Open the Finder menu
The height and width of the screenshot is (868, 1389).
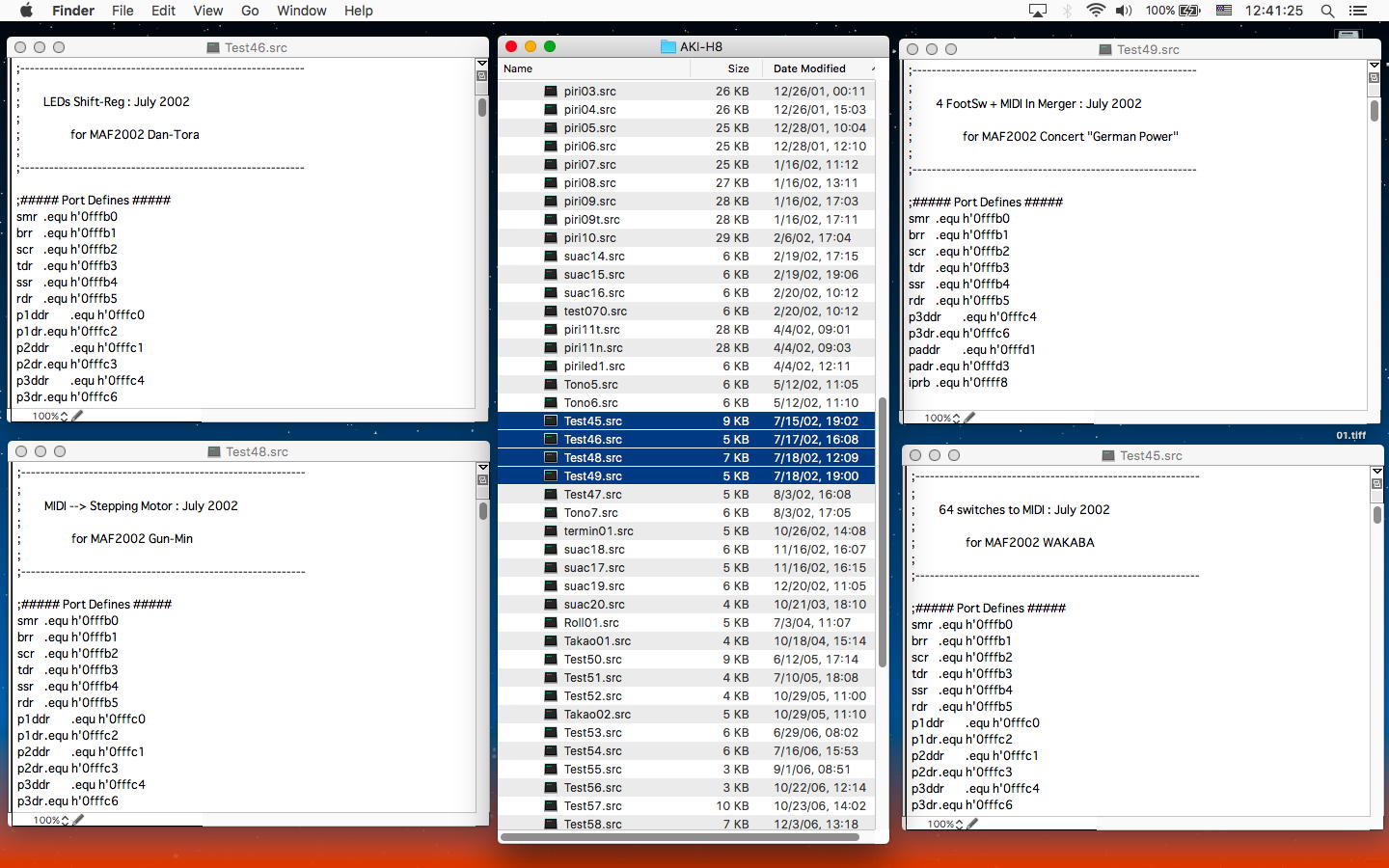tap(73, 11)
